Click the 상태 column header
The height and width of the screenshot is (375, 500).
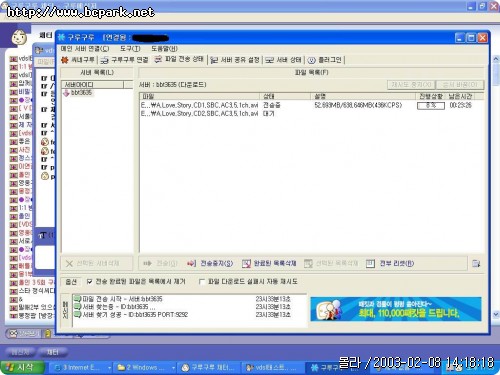(286, 97)
